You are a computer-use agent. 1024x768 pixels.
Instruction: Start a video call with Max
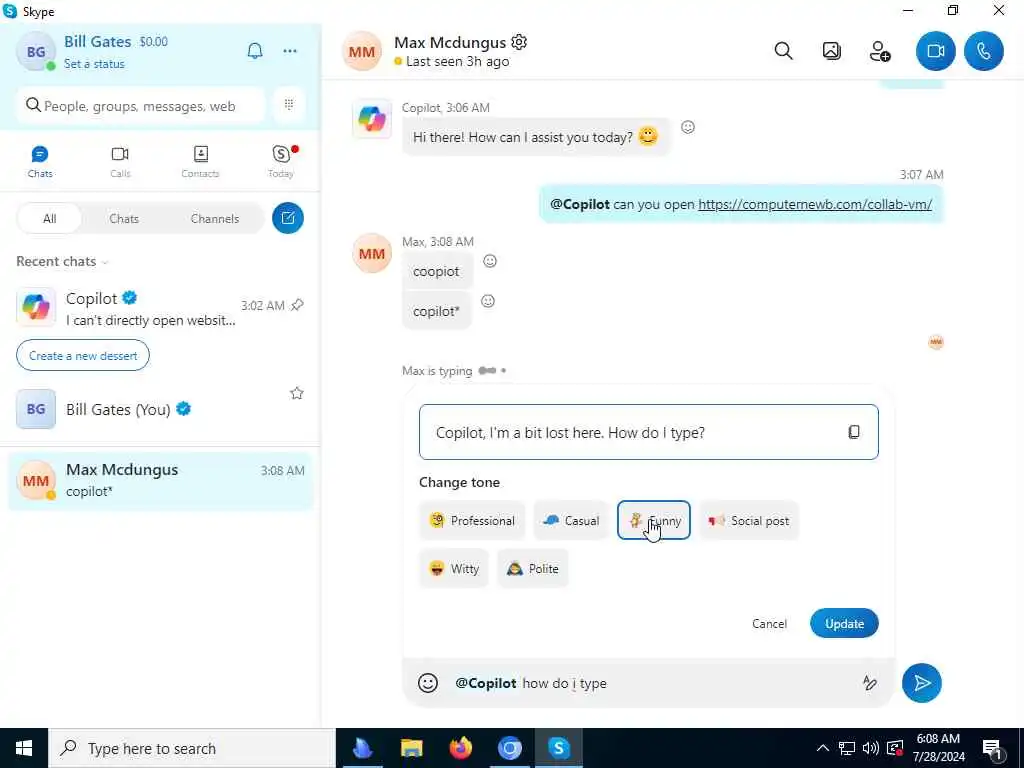click(935, 51)
